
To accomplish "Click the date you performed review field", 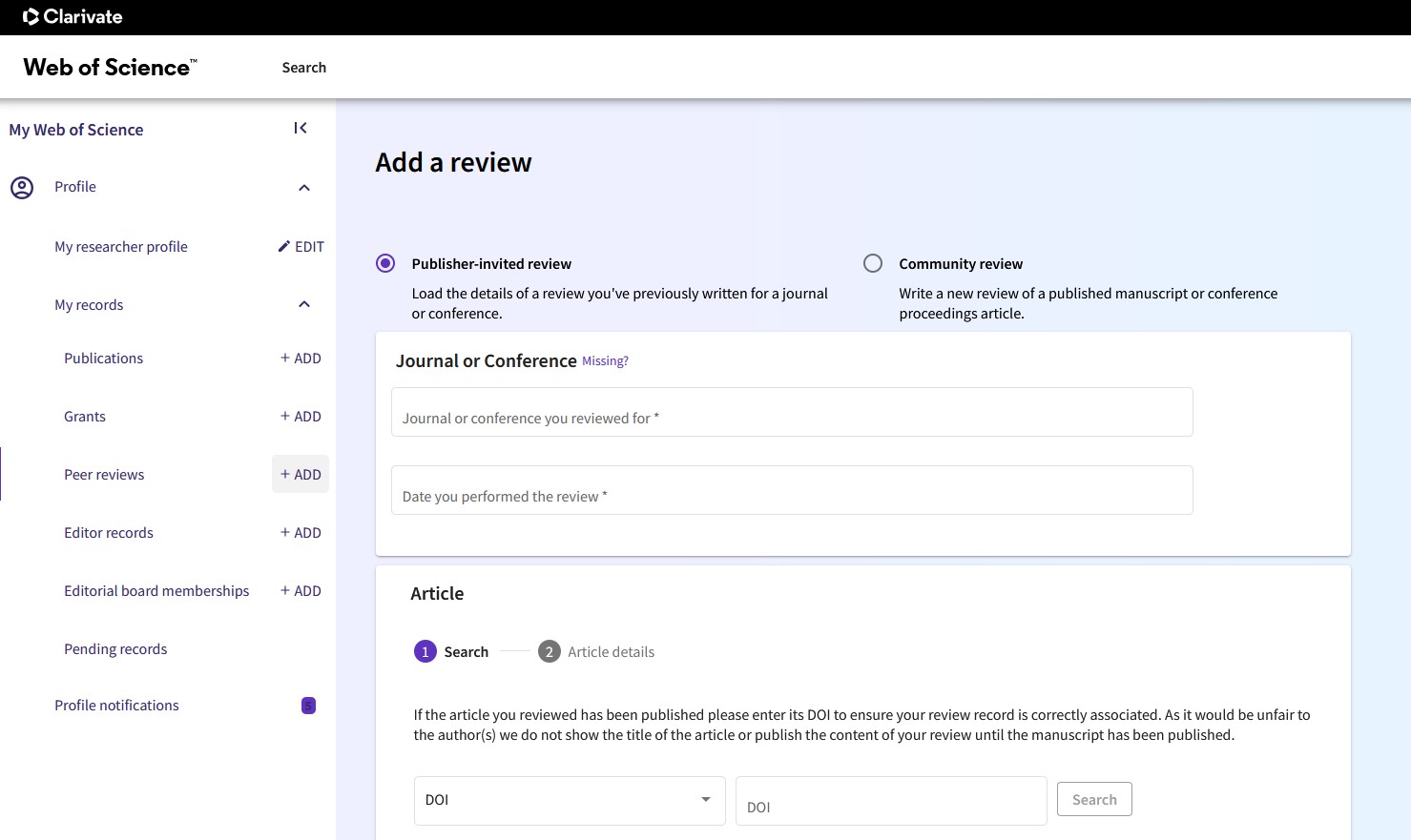I will click(x=791, y=491).
